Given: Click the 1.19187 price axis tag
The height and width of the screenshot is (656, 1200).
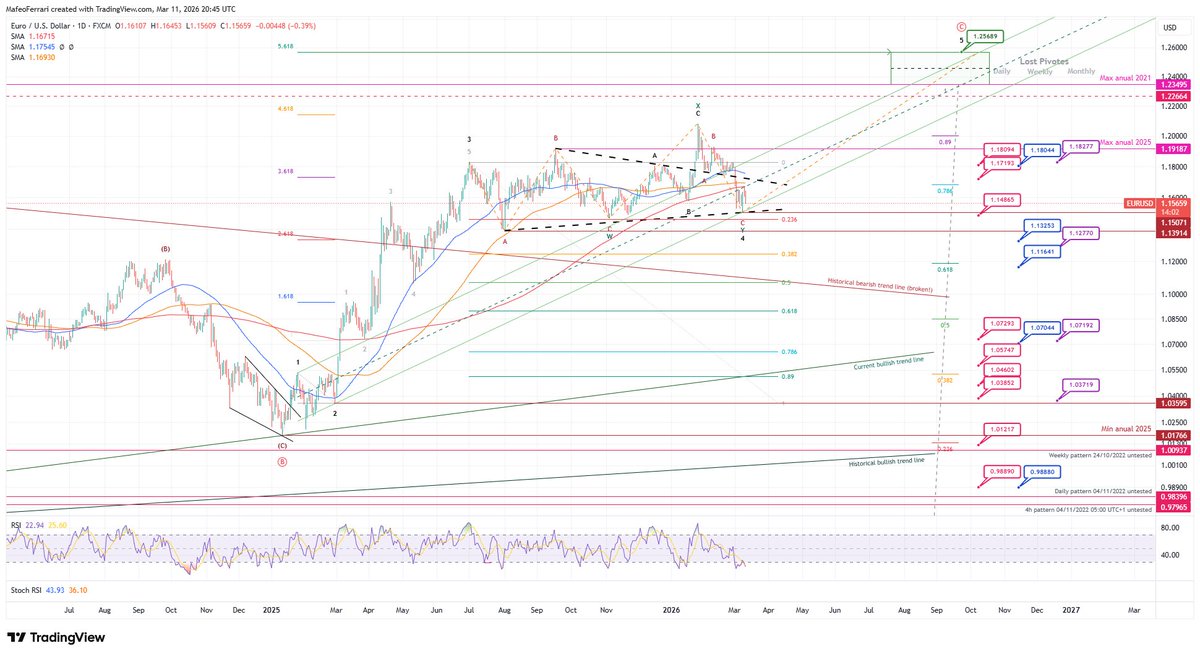Looking at the screenshot, I should (1174, 148).
